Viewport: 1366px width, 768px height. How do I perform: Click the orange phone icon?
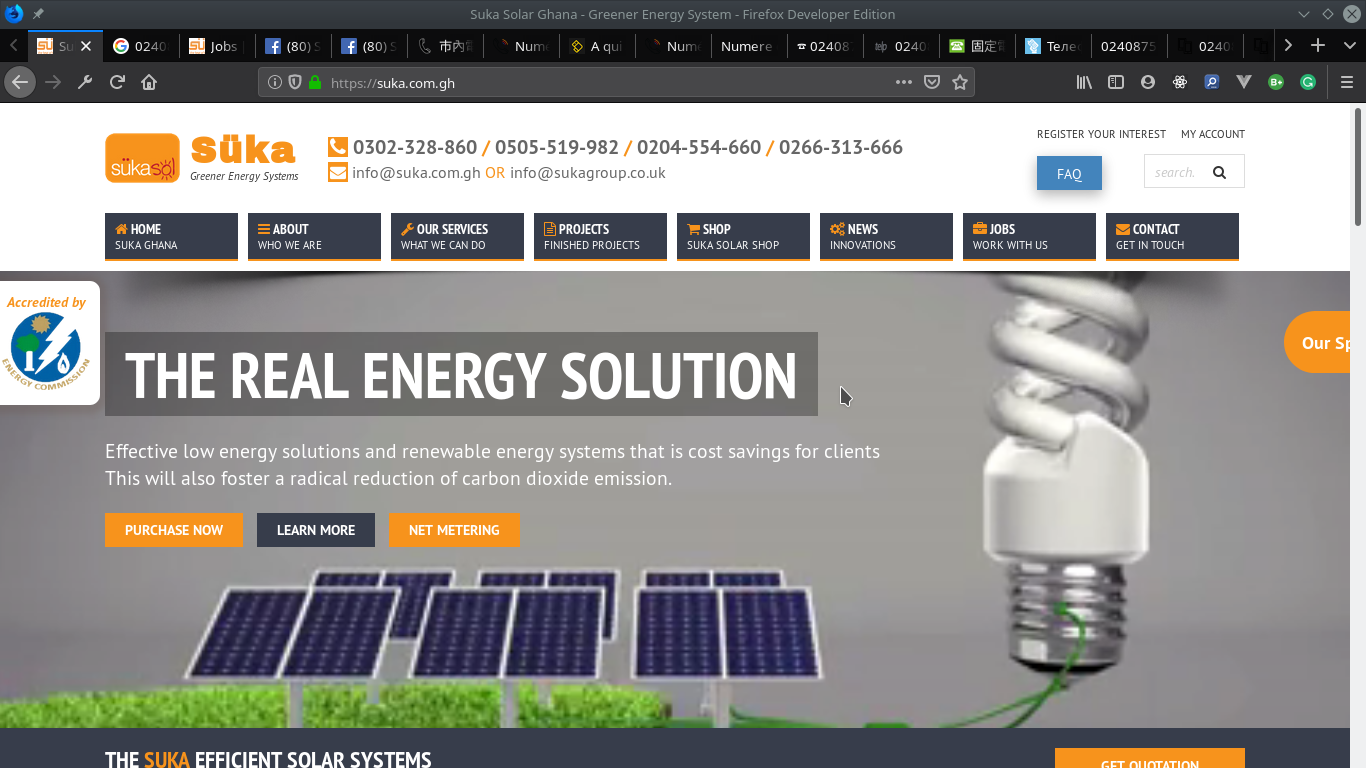coord(338,147)
